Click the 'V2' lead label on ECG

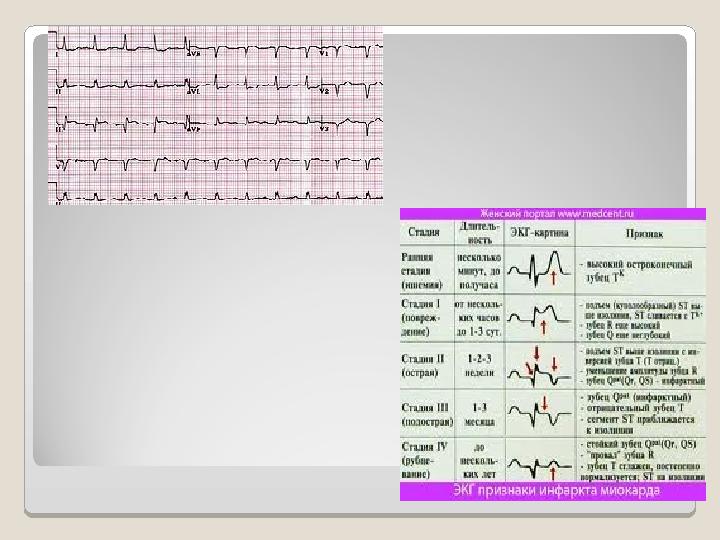(325, 91)
